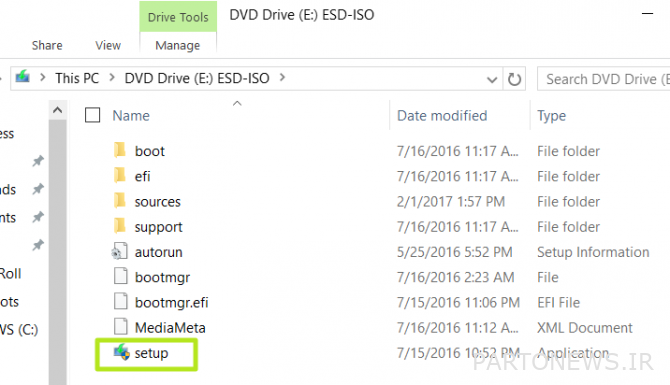The width and height of the screenshot is (670, 385).
Task: Click the XML Document type cell
Action: click(585, 328)
